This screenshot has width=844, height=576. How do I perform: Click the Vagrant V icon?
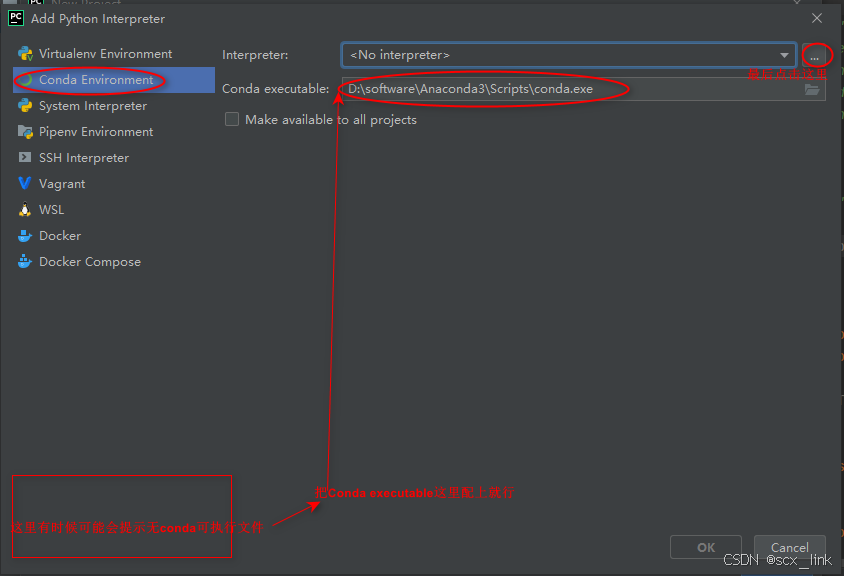(x=25, y=184)
